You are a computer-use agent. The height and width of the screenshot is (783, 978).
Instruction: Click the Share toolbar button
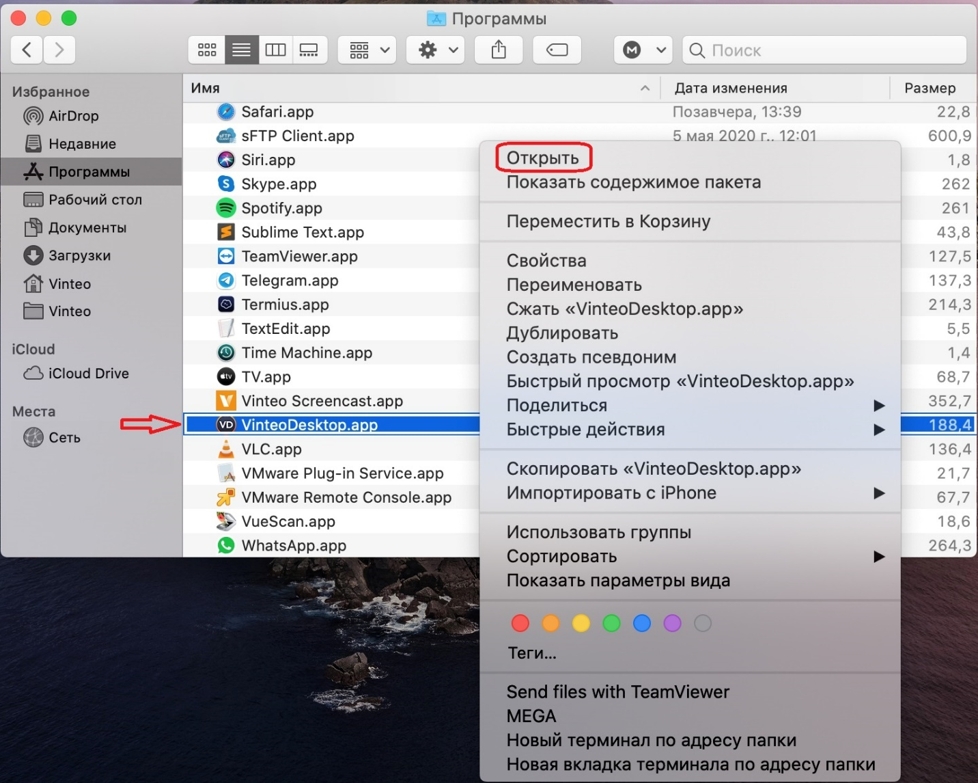pyautogui.click(x=498, y=50)
